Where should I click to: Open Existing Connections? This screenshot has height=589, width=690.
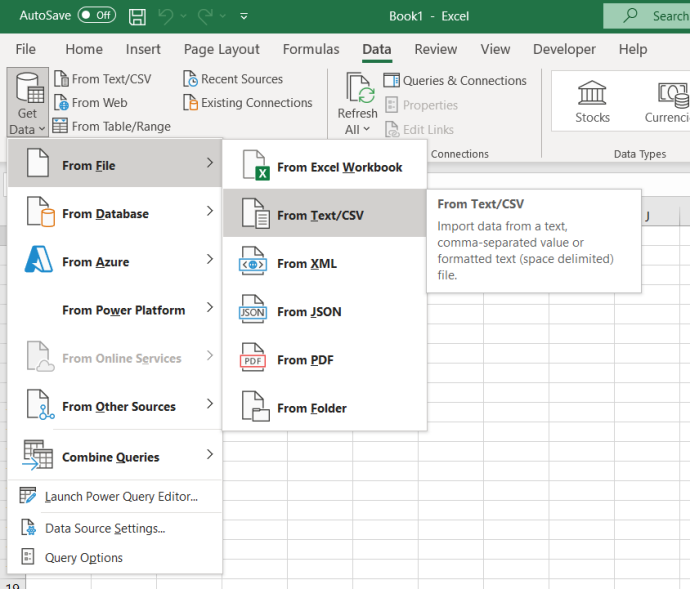pyautogui.click(x=248, y=103)
